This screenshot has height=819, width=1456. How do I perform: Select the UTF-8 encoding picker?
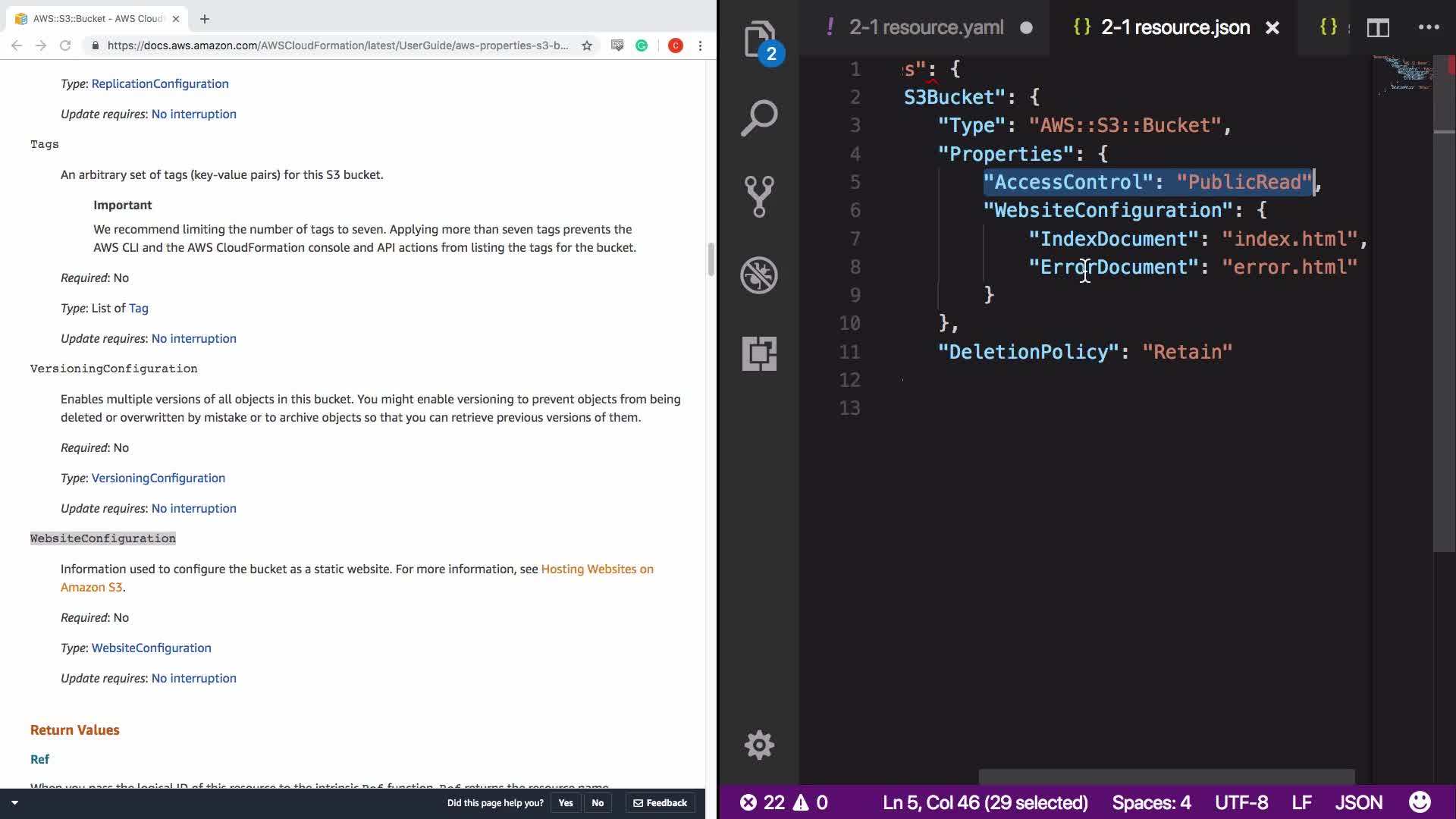click(1241, 802)
